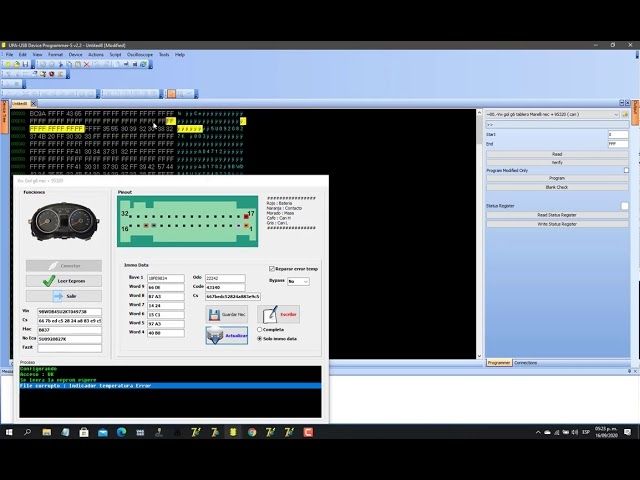Open the Oscilloscope menu
The width and height of the screenshot is (640, 480).
[x=140, y=54]
